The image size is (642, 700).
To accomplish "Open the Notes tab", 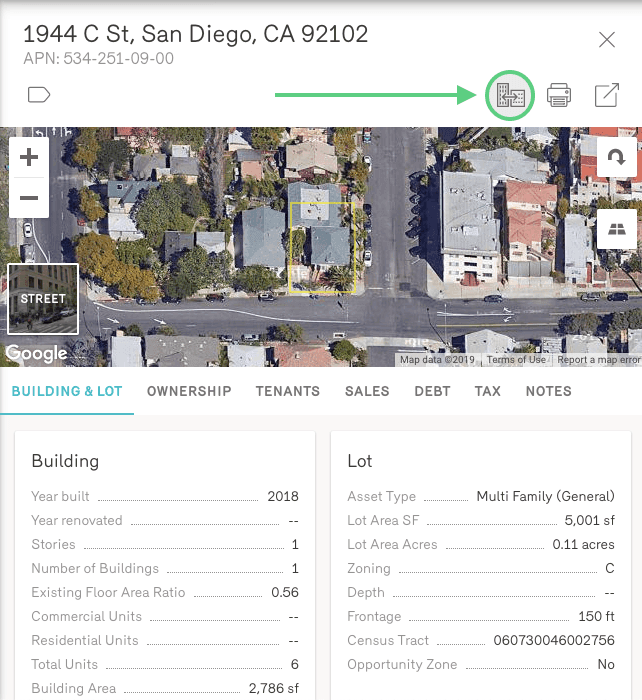I will (x=549, y=391).
